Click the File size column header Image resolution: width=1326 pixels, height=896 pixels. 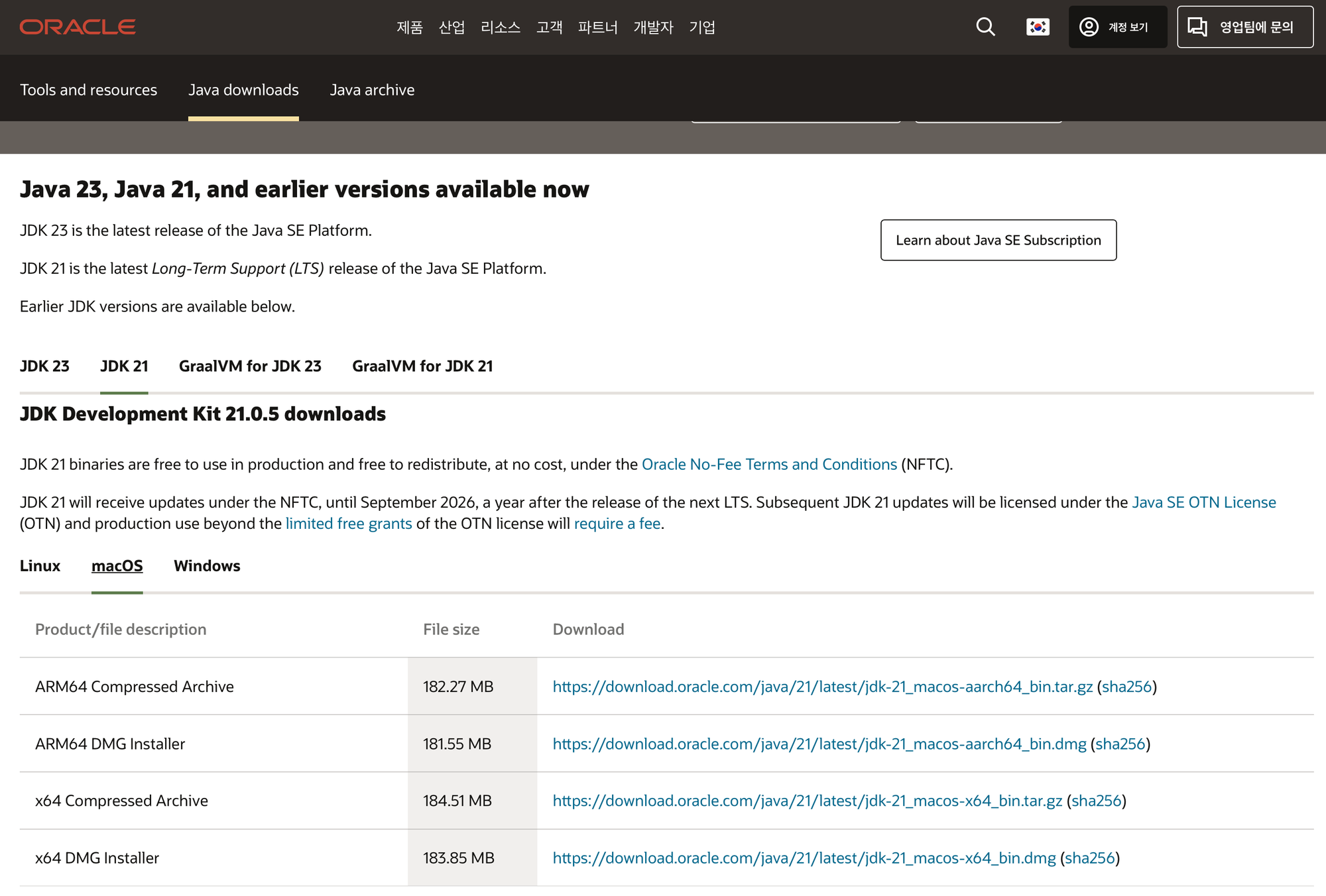pos(452,630)
